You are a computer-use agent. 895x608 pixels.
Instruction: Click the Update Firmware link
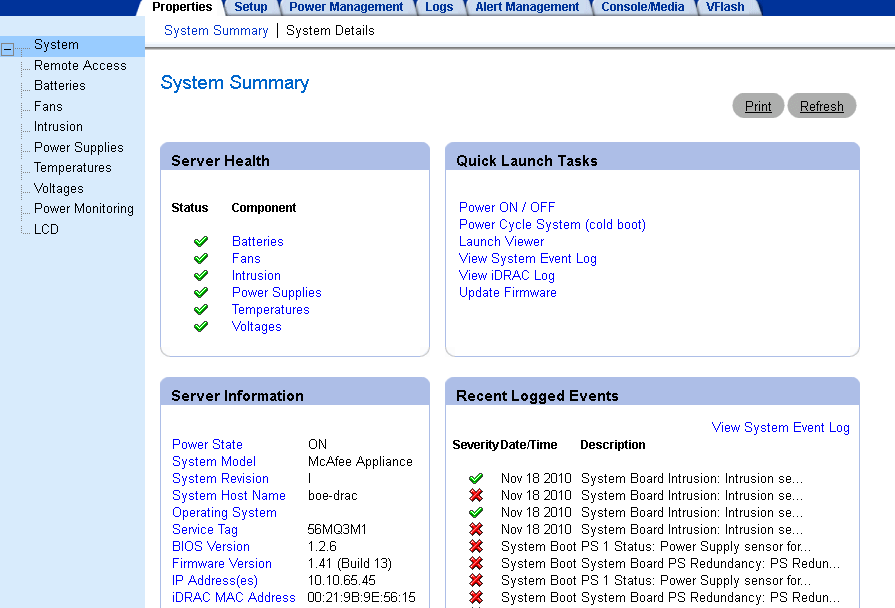(508, 292)
